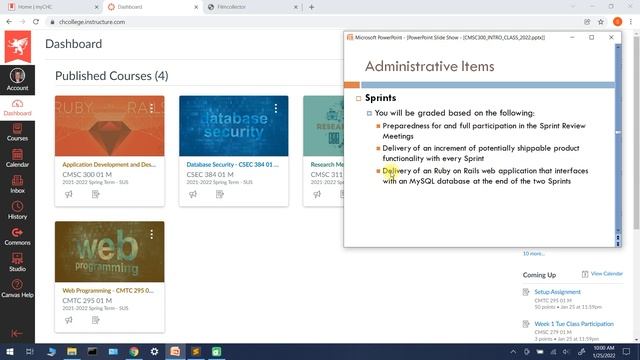Open Database Security - CSEC 384 01 link
Screen dimensions: 640x360
[x=233, y=164]
